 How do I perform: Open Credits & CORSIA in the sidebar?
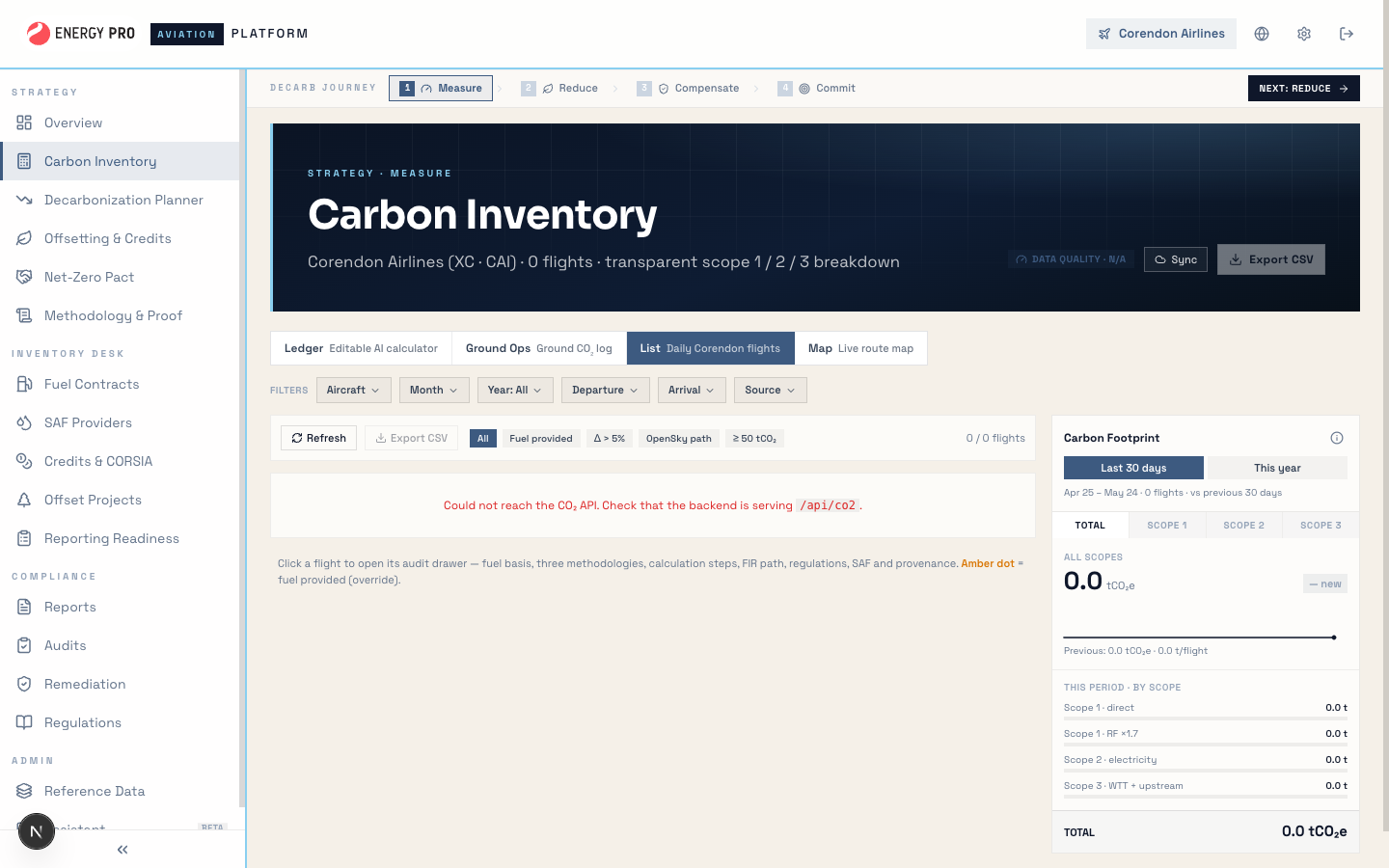120,461
